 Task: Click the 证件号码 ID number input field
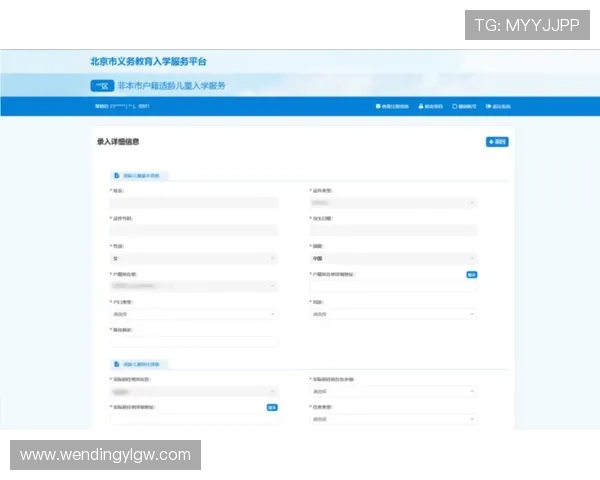click(194, 230)
